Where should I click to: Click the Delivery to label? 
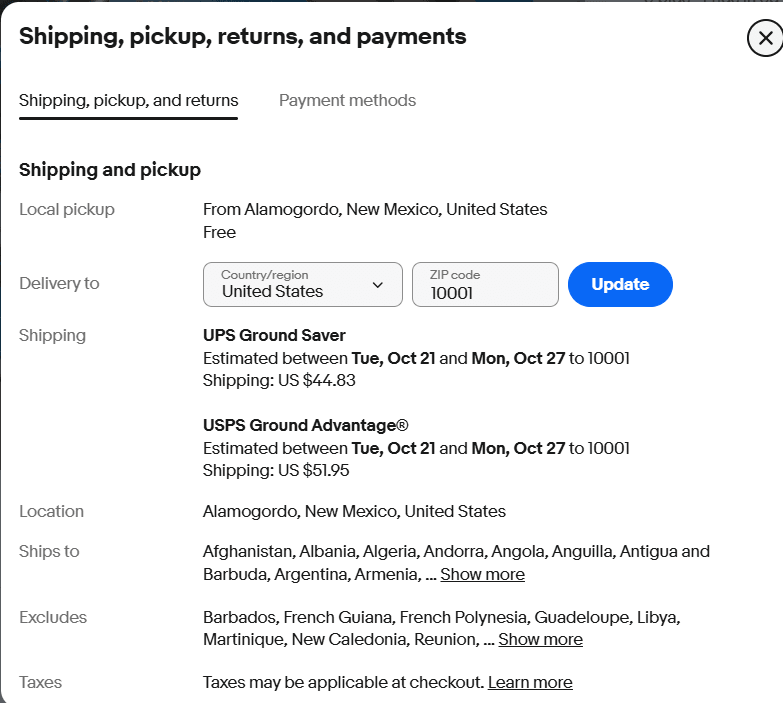pyautogui.click(x=59, y=283)
